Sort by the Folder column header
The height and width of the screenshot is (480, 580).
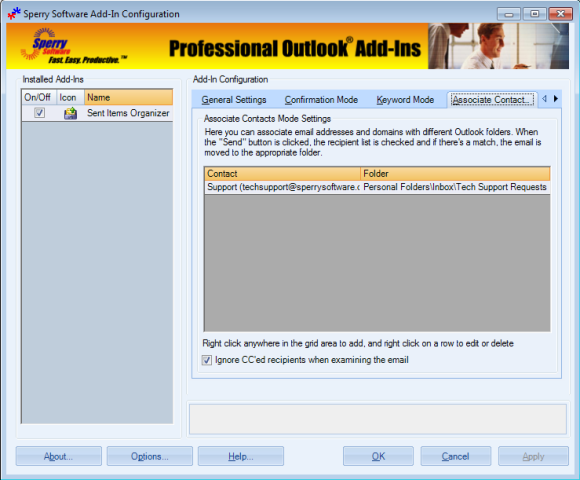[x=455, y=173]
